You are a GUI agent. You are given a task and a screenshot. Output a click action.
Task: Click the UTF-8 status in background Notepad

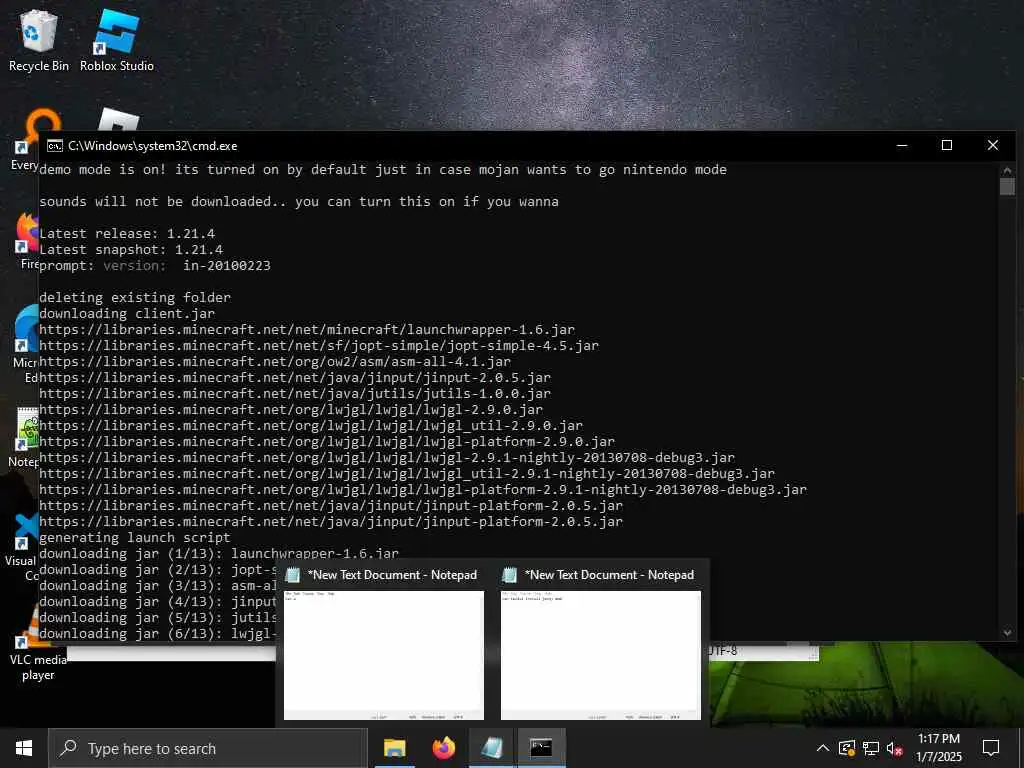click(x=723, y=650)
